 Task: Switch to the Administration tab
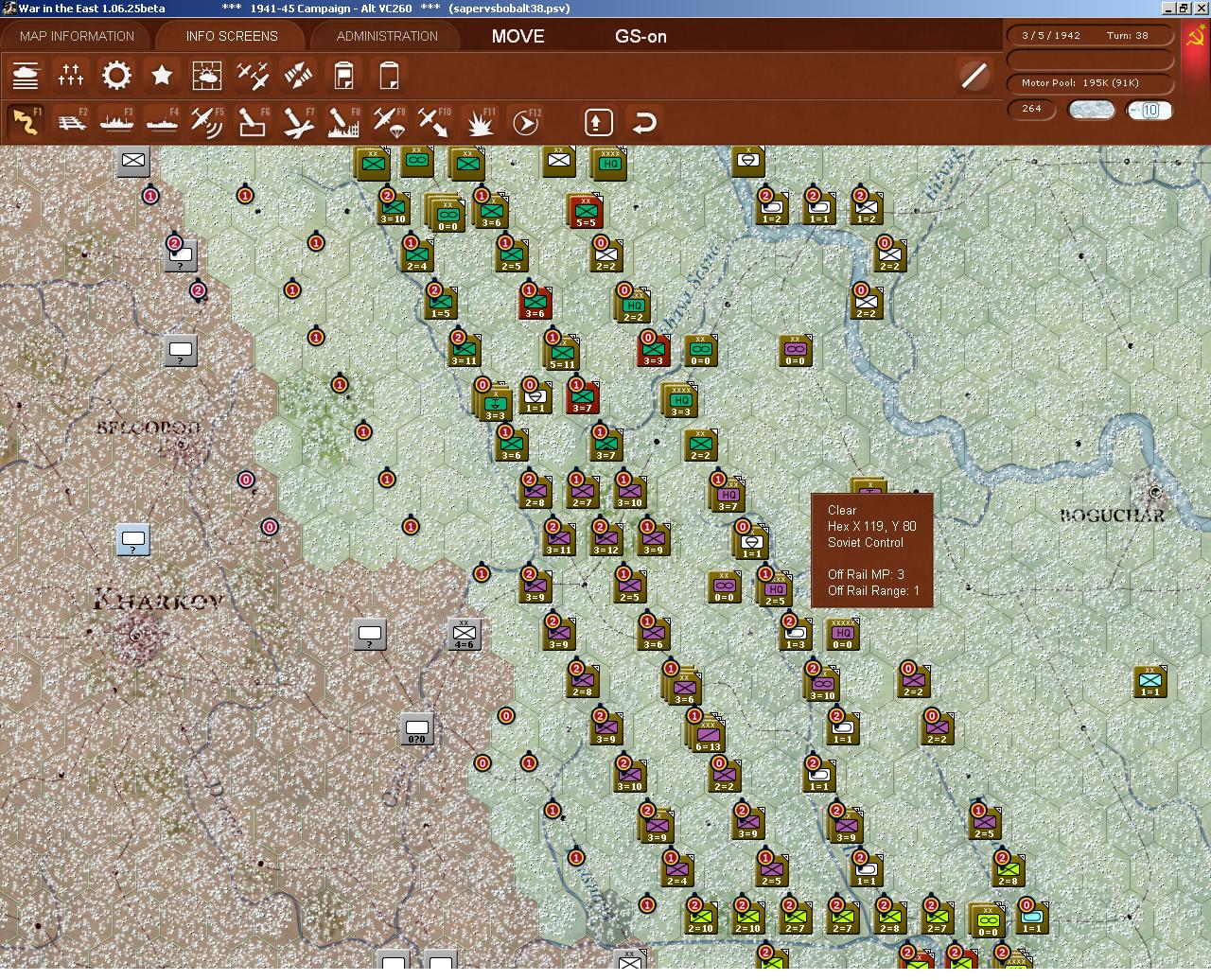tap(387, 36)
